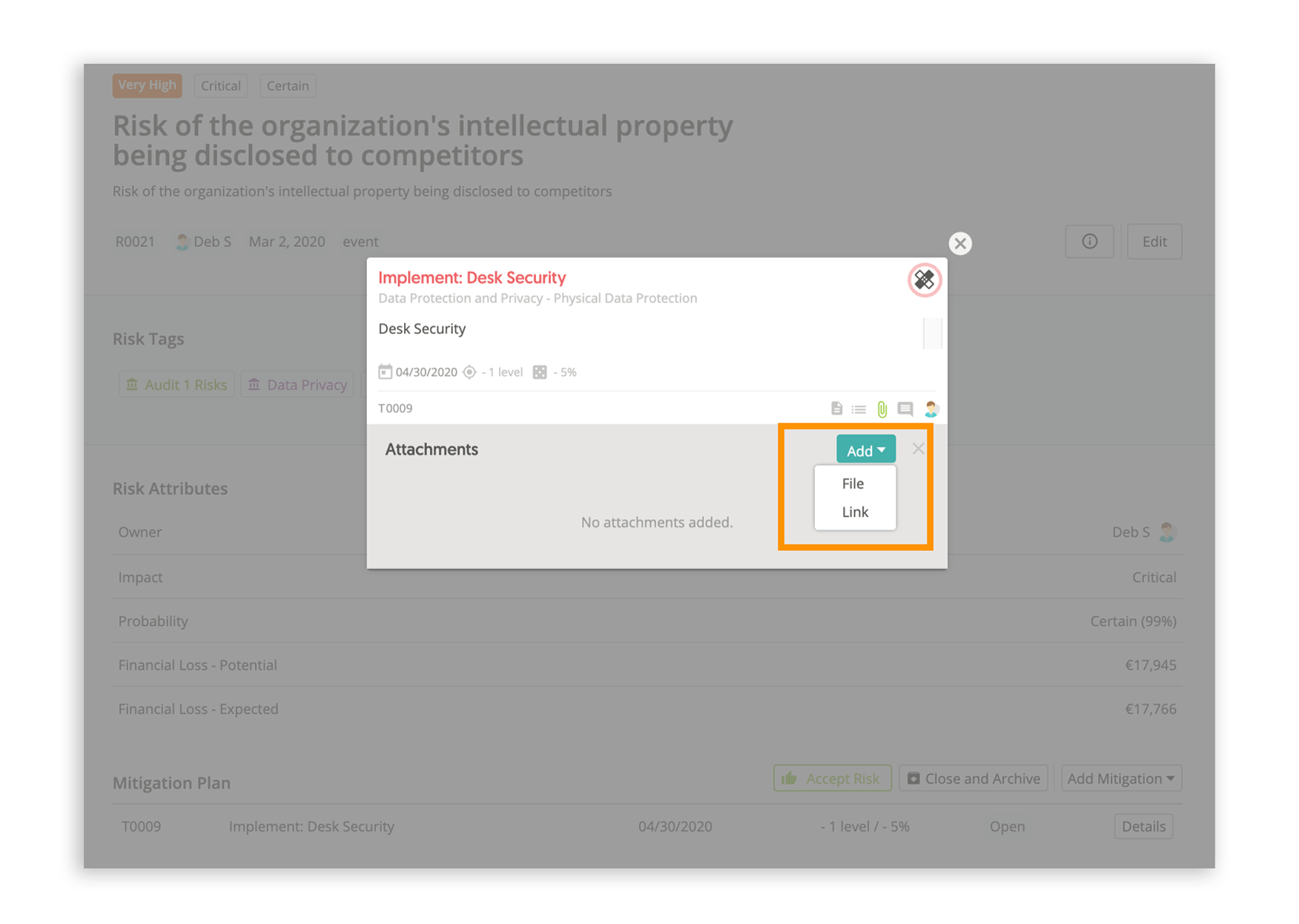The height and width of the screenshot is (924, 1299).
Task: Click the bandage mitigation icon in the dialog
Action: [924, 280]
